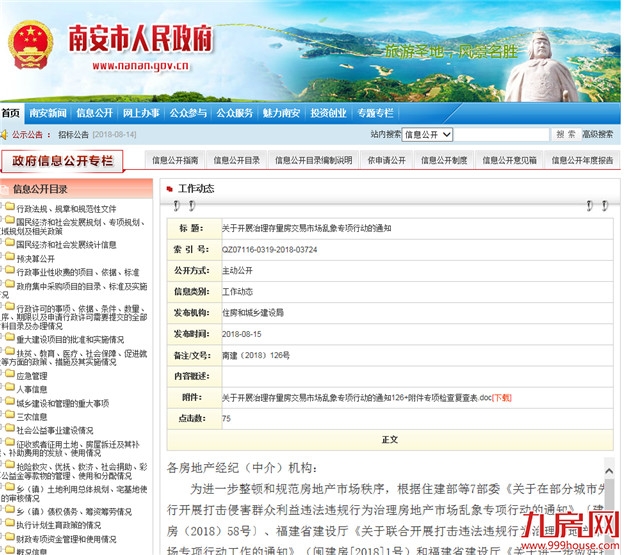Open 抢险救灾、优抚、救济 tree item
The height and width of the screenshot is (555, 625).
(82, 466)
